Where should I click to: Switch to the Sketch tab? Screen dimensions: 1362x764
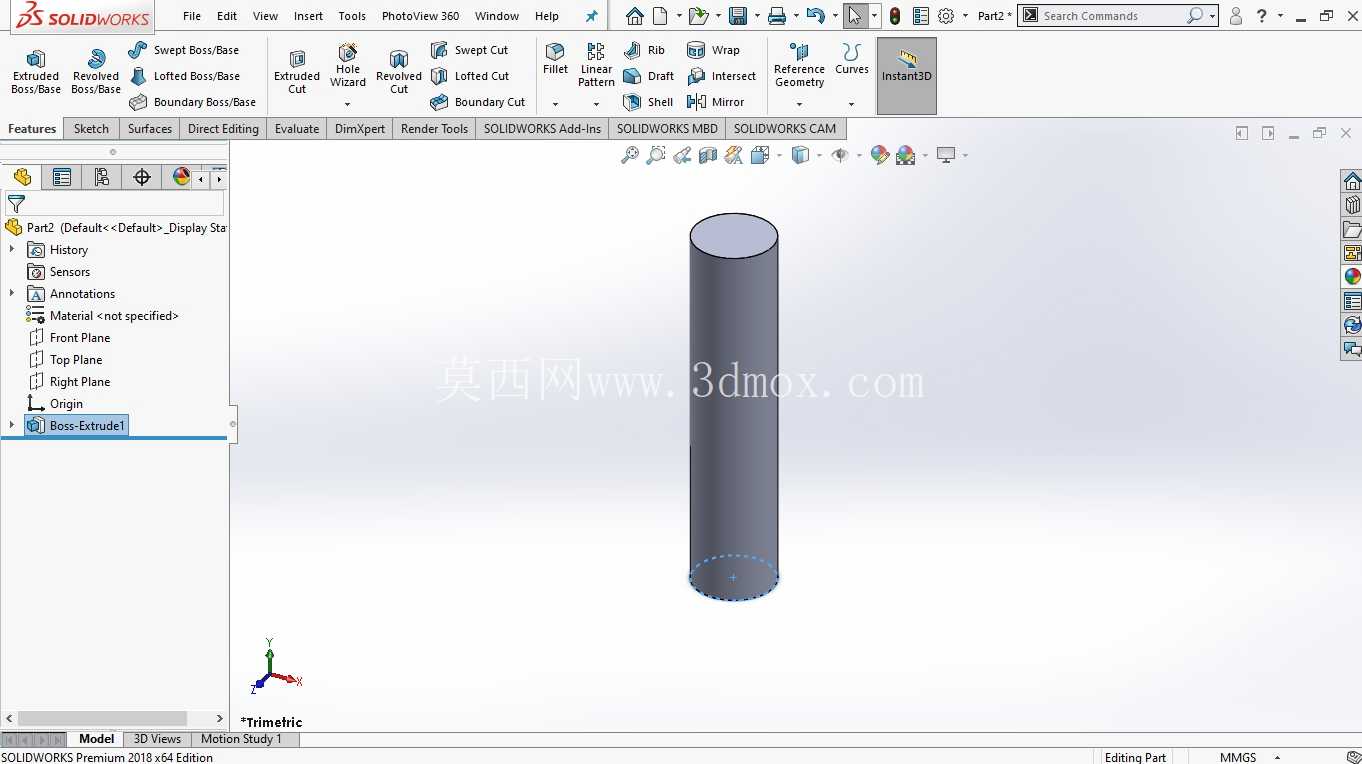[x=91, y=128]
